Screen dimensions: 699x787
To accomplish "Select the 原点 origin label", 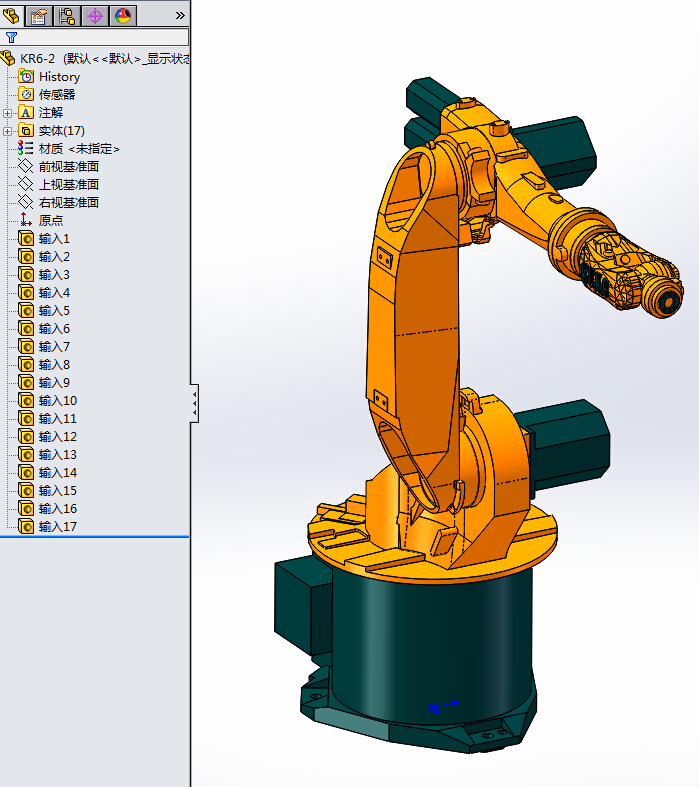I will (51, 220).
